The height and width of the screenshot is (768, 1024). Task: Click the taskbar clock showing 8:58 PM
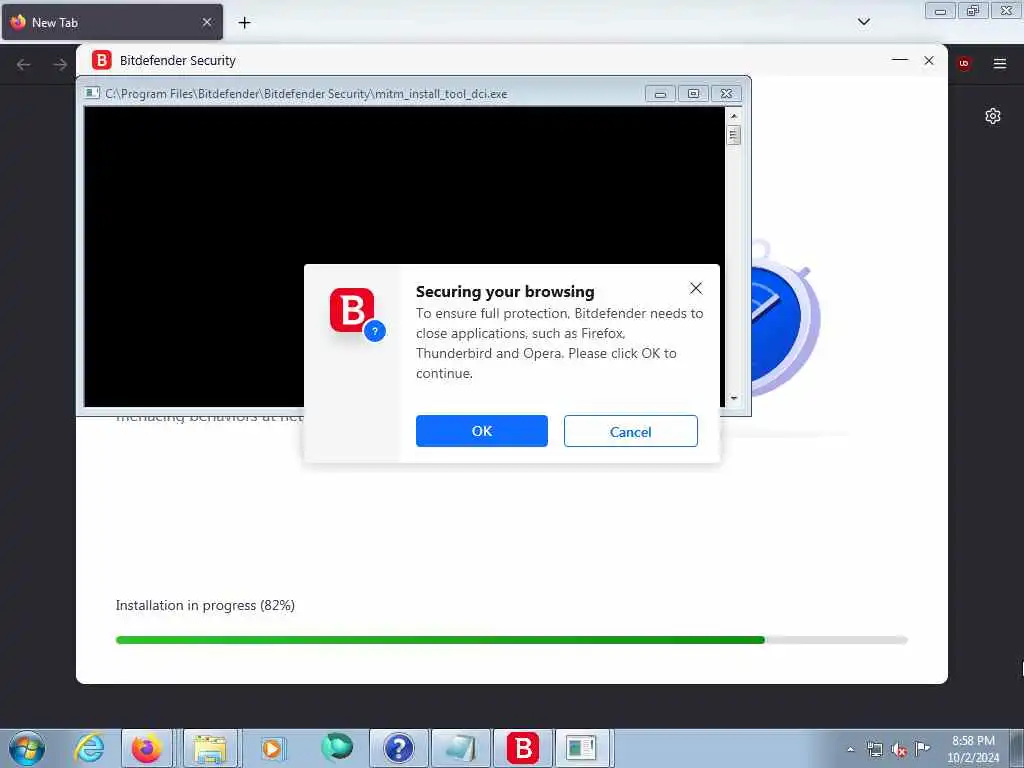pyautogui.click(x=973, y=749)
